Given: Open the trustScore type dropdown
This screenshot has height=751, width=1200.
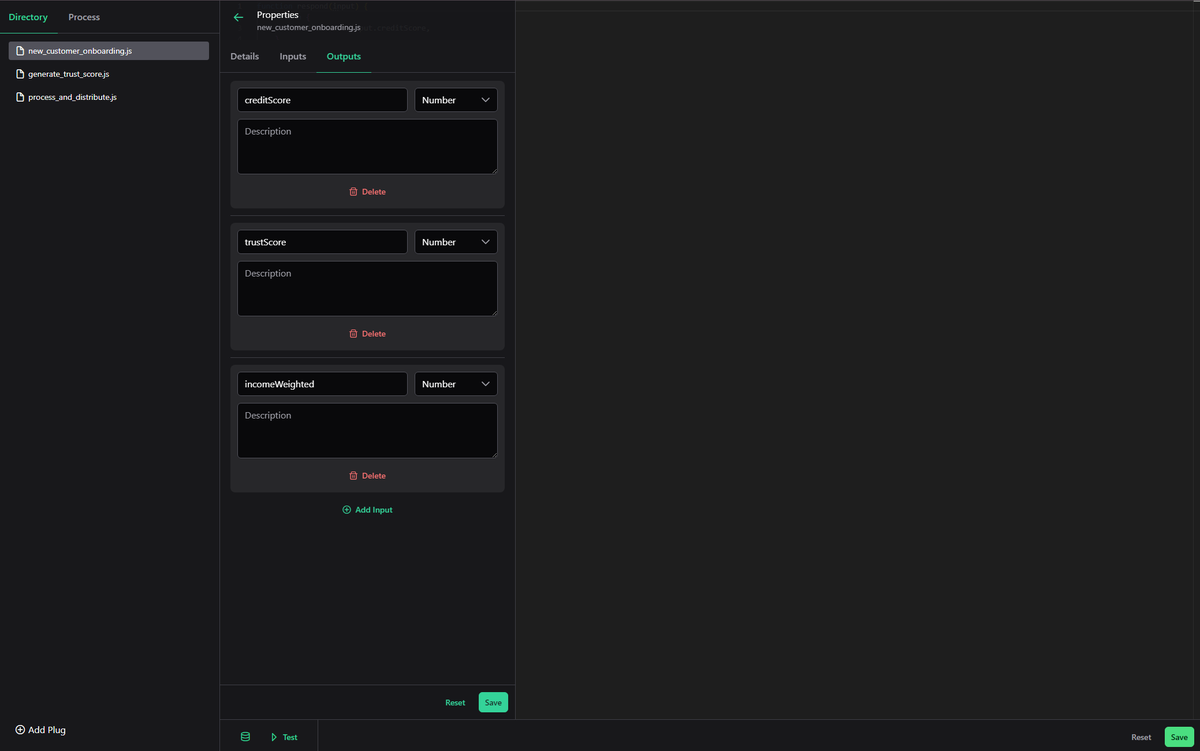Looking at the screenshot, I should [456, 242].
